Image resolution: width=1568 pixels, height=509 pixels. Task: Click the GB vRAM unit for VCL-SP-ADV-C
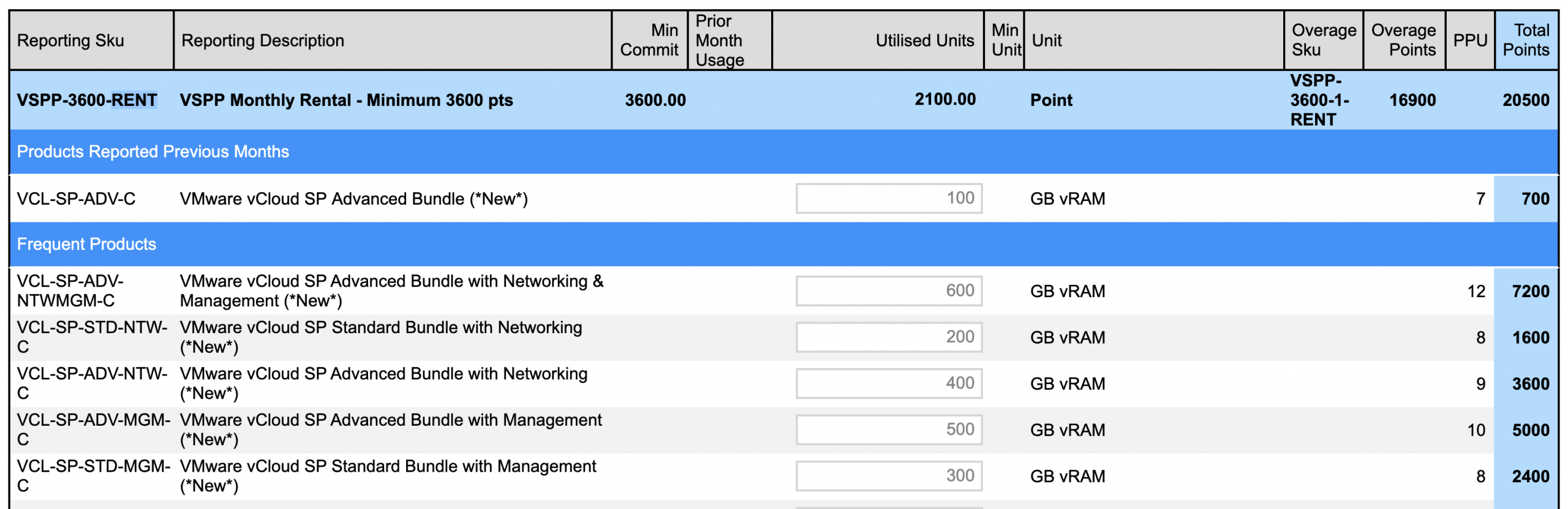(1068, 198)
